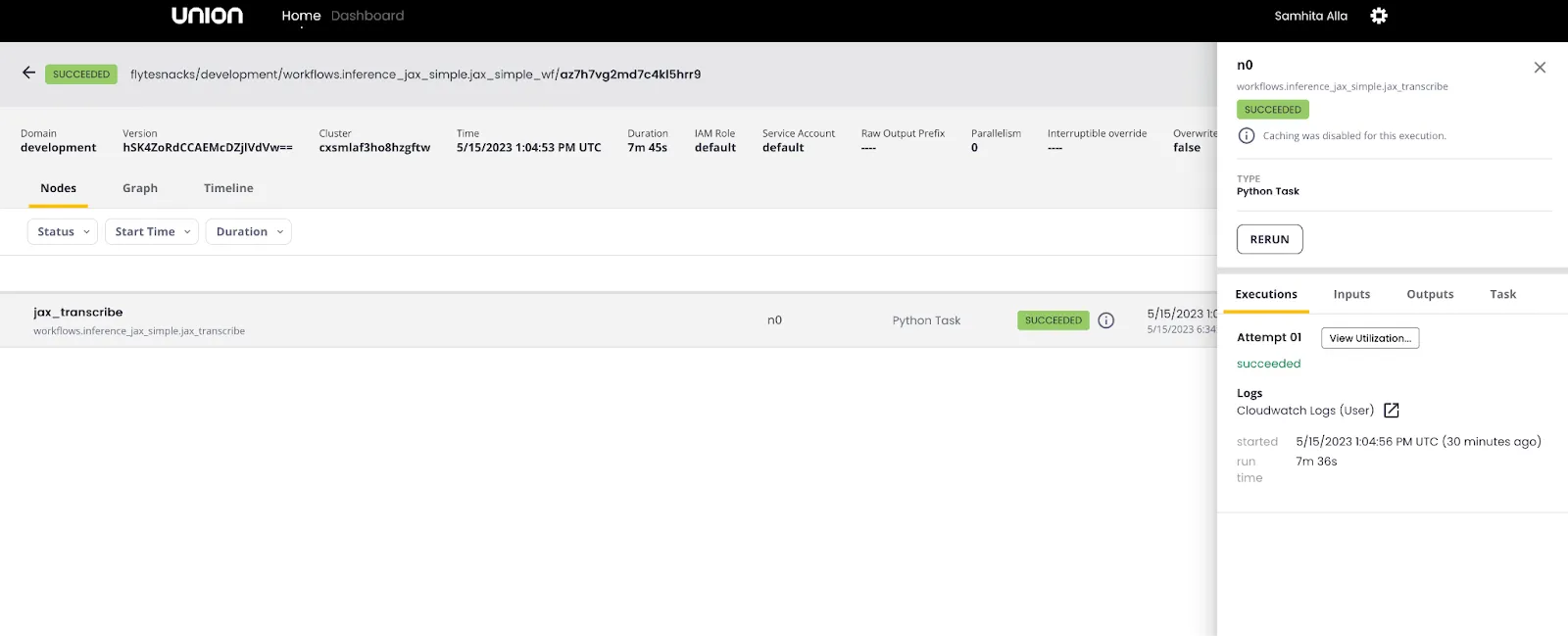Click the execution path breadcrumb text
Image resolution: width=1568 pixels, height=636 pixels.
coord(416,74)
